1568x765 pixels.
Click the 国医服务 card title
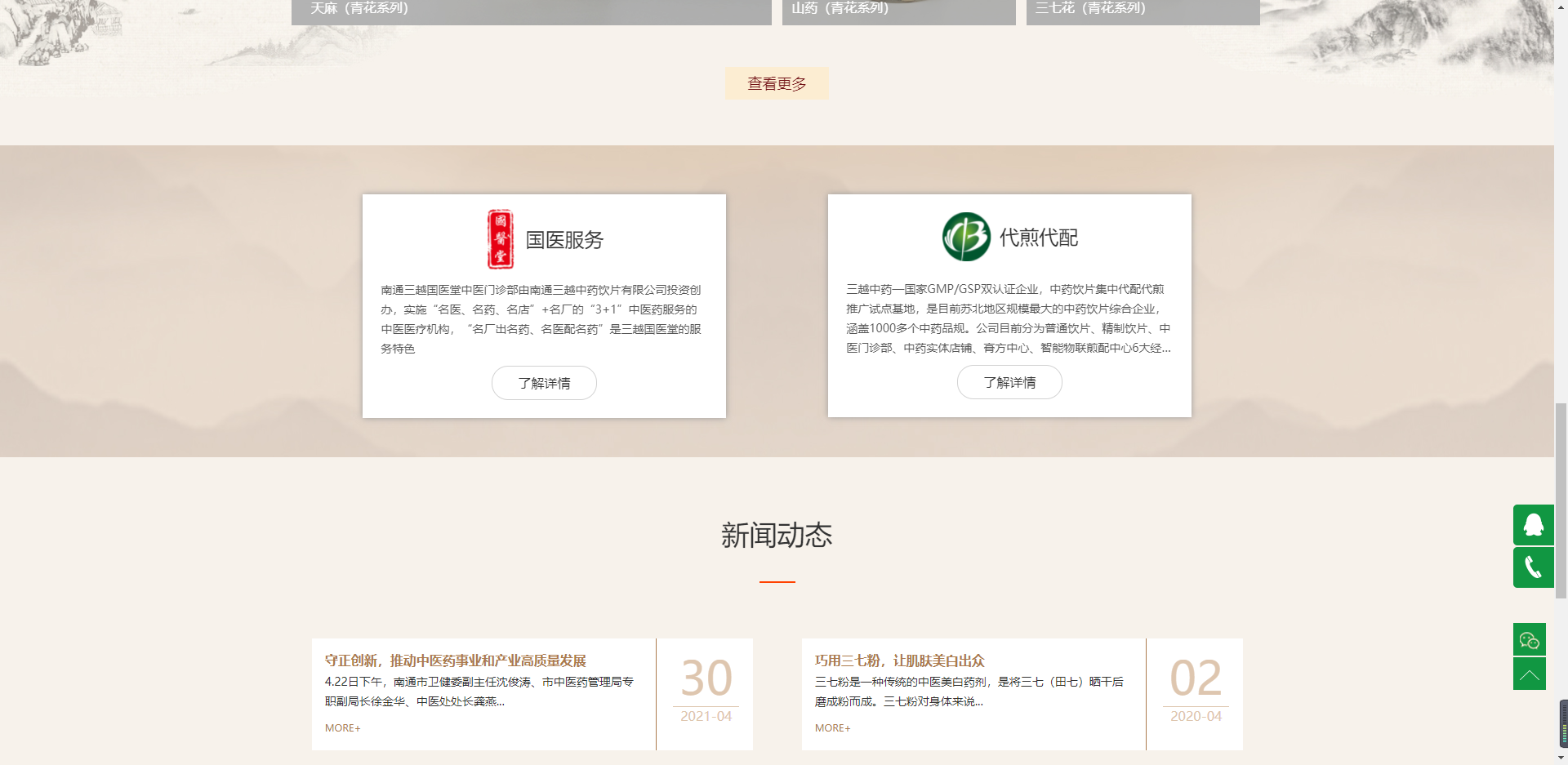(564, 240)
